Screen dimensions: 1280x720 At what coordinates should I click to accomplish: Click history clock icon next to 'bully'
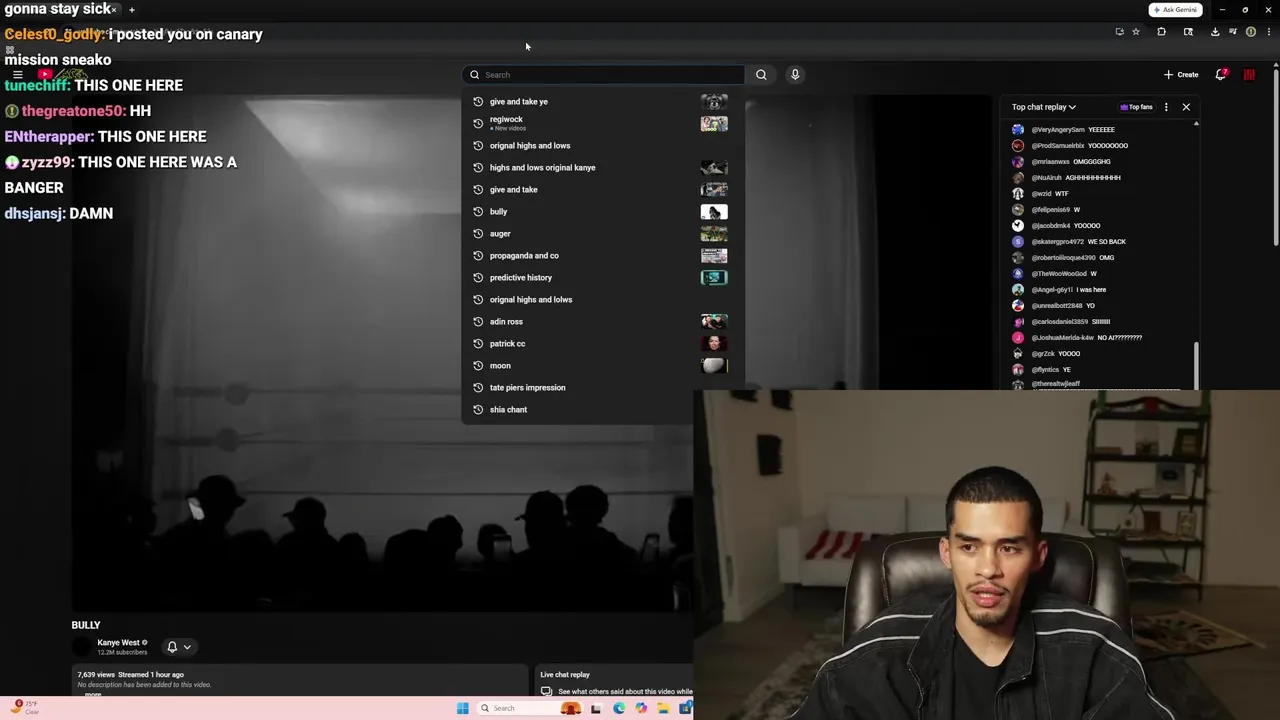pyautogui.click(x=478, y=211)
